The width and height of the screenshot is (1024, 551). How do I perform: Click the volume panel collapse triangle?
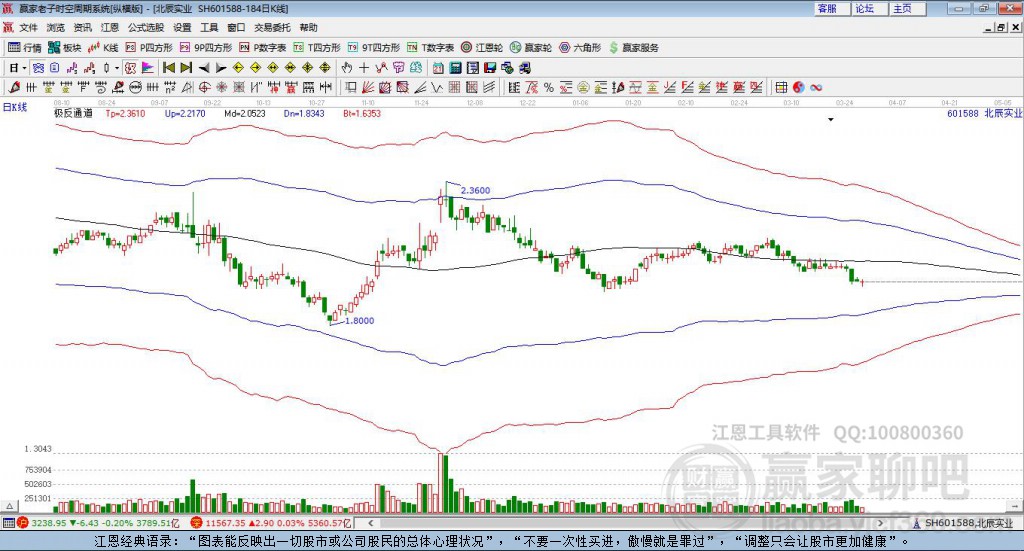[x=9, y=506]
